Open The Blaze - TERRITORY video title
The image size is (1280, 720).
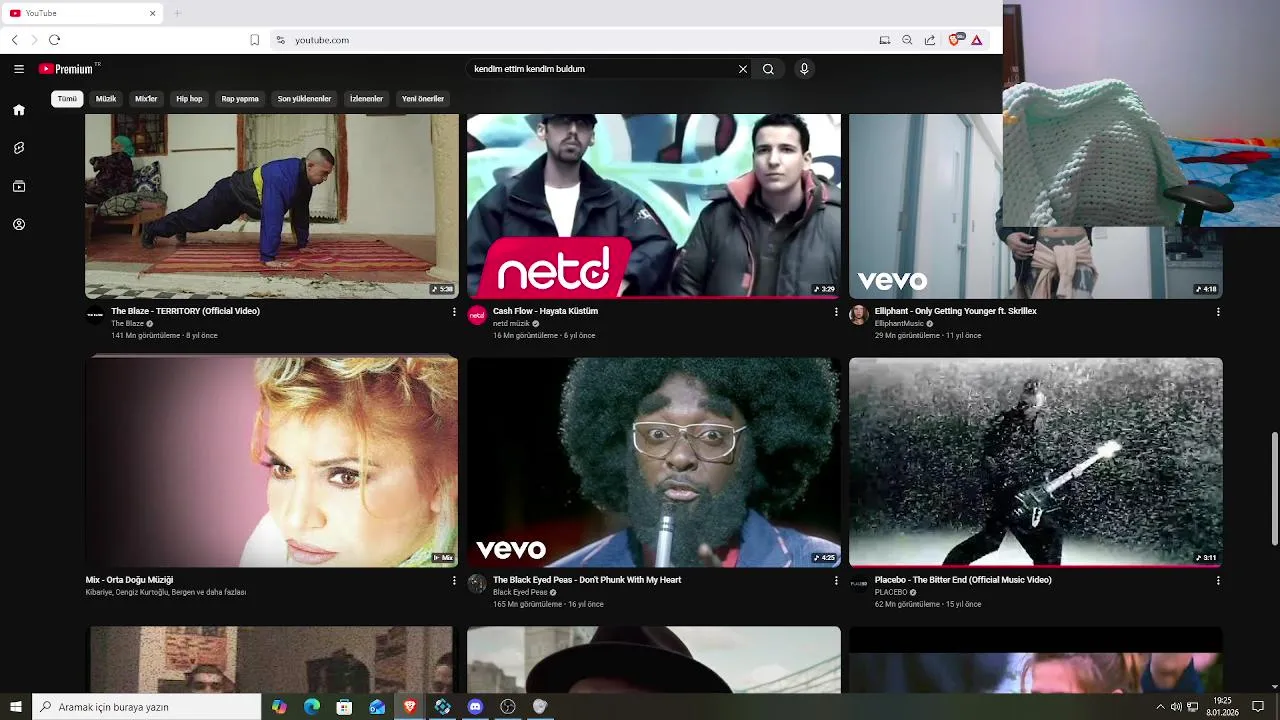pyautogui.click(x=185, y=311)
